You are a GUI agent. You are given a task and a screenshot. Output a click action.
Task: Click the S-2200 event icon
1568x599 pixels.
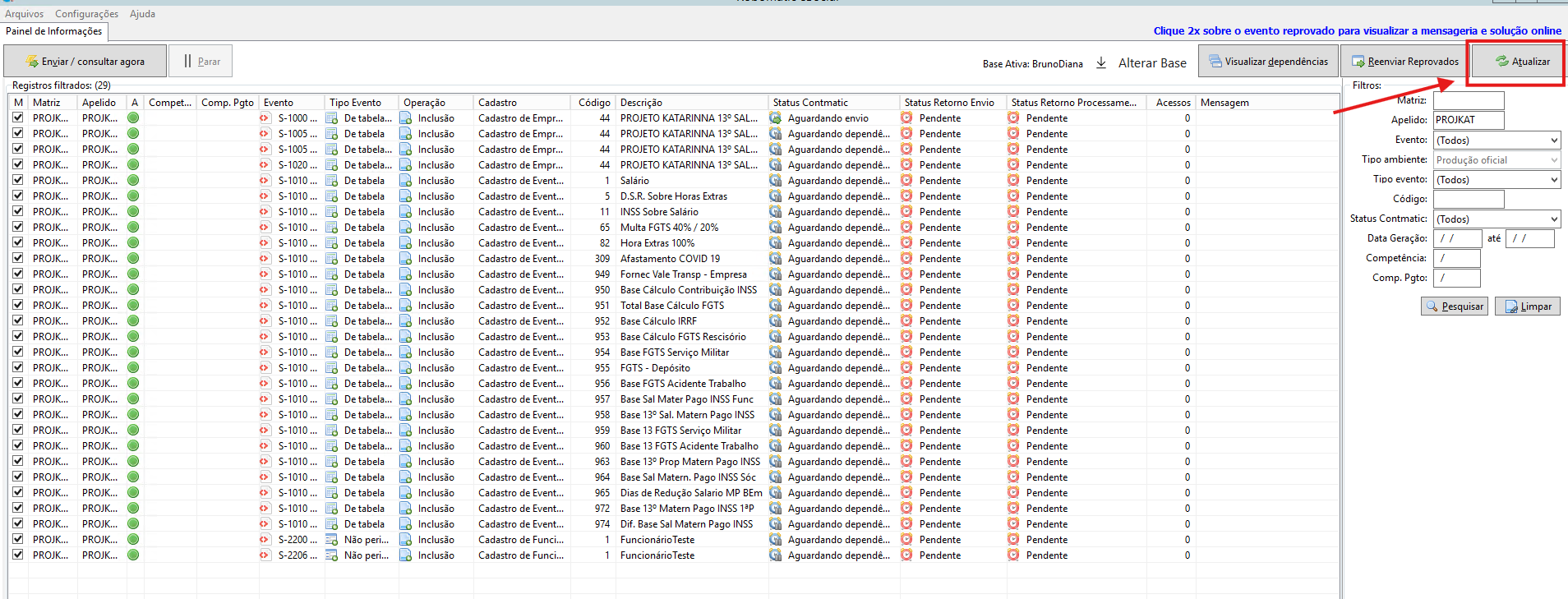pyautogui.click(x=265, y=540)
